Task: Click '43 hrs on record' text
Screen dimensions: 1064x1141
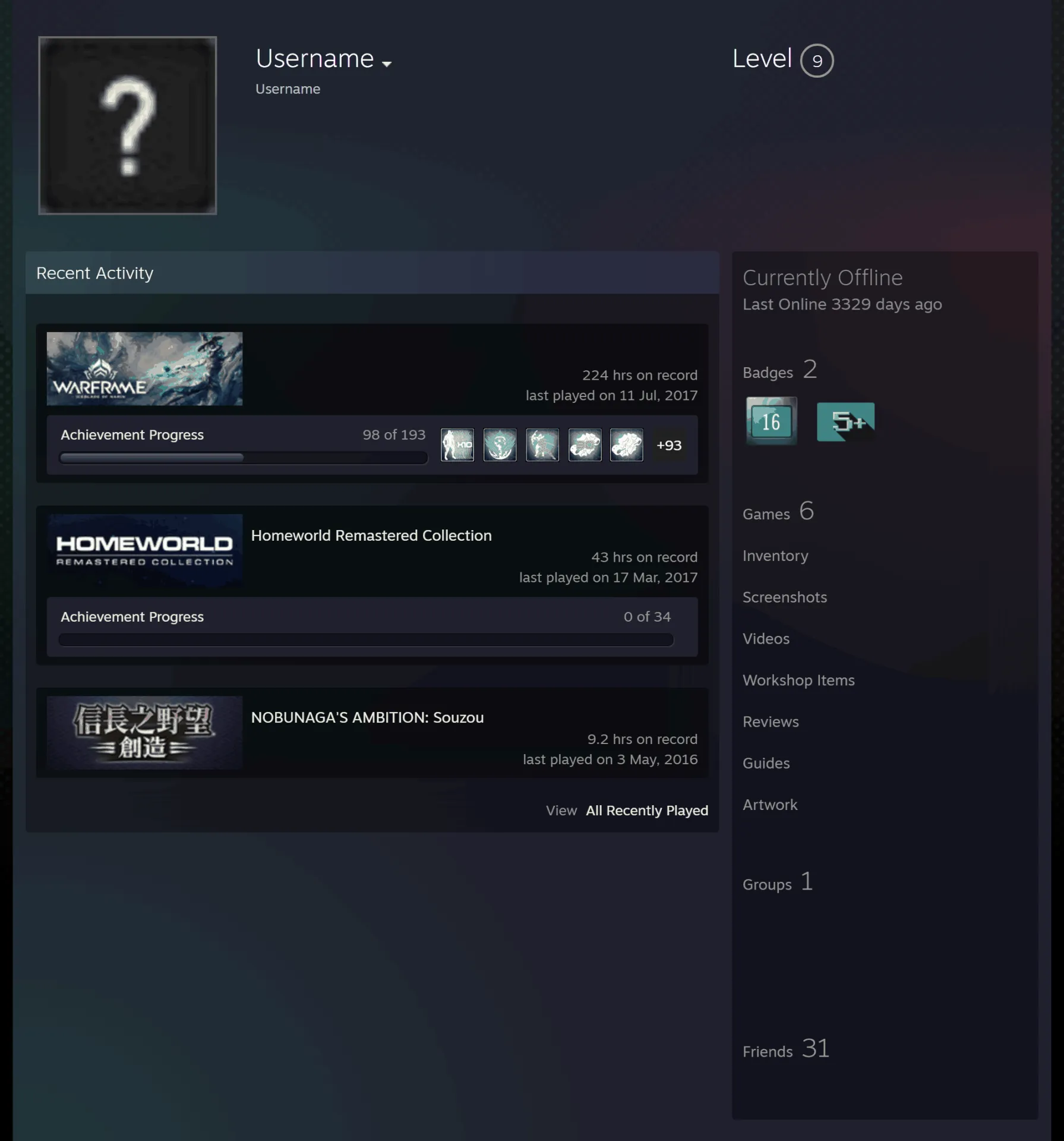Action: tap(644, 557)
